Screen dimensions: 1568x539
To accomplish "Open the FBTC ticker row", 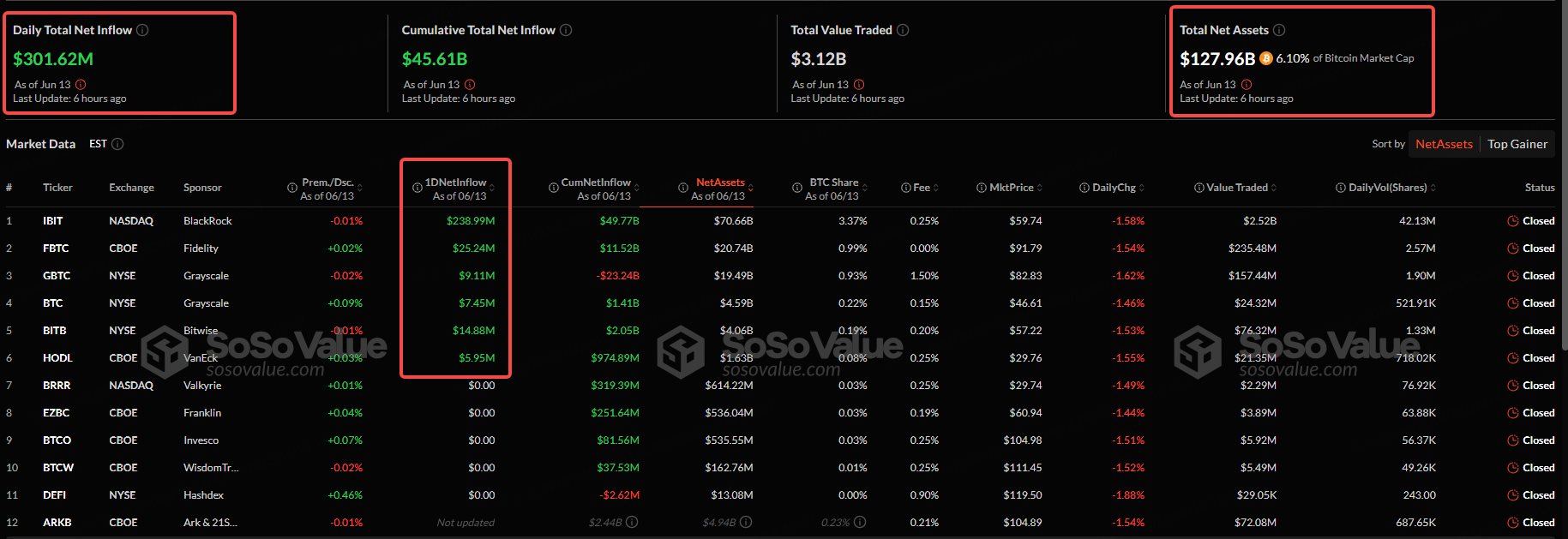I will click(780, 249).
